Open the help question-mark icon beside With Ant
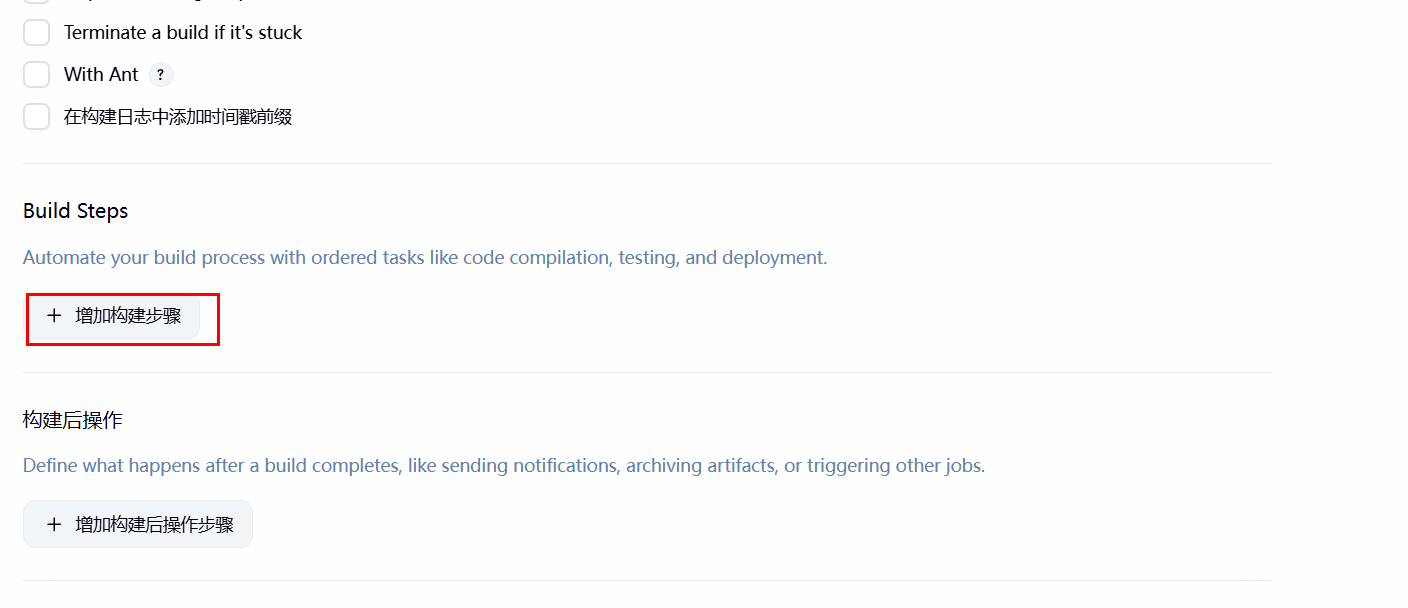Screen dimensions: 1408x608 [x=160, y=75]
